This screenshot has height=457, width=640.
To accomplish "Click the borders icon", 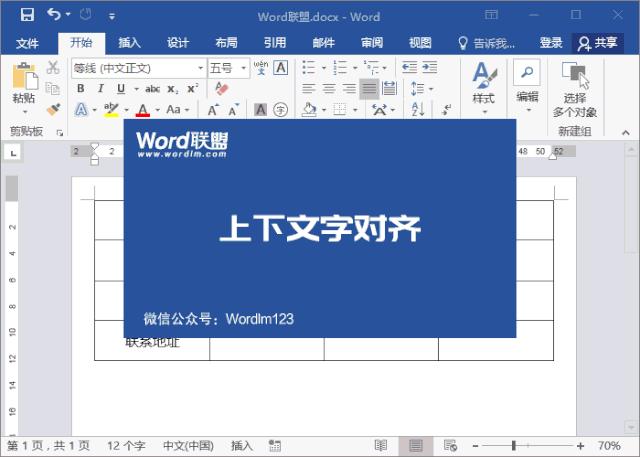I will 340,109.
